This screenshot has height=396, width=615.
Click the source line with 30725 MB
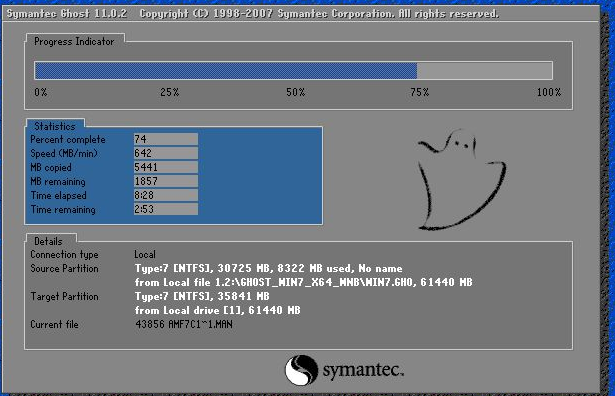click(269, 269)
